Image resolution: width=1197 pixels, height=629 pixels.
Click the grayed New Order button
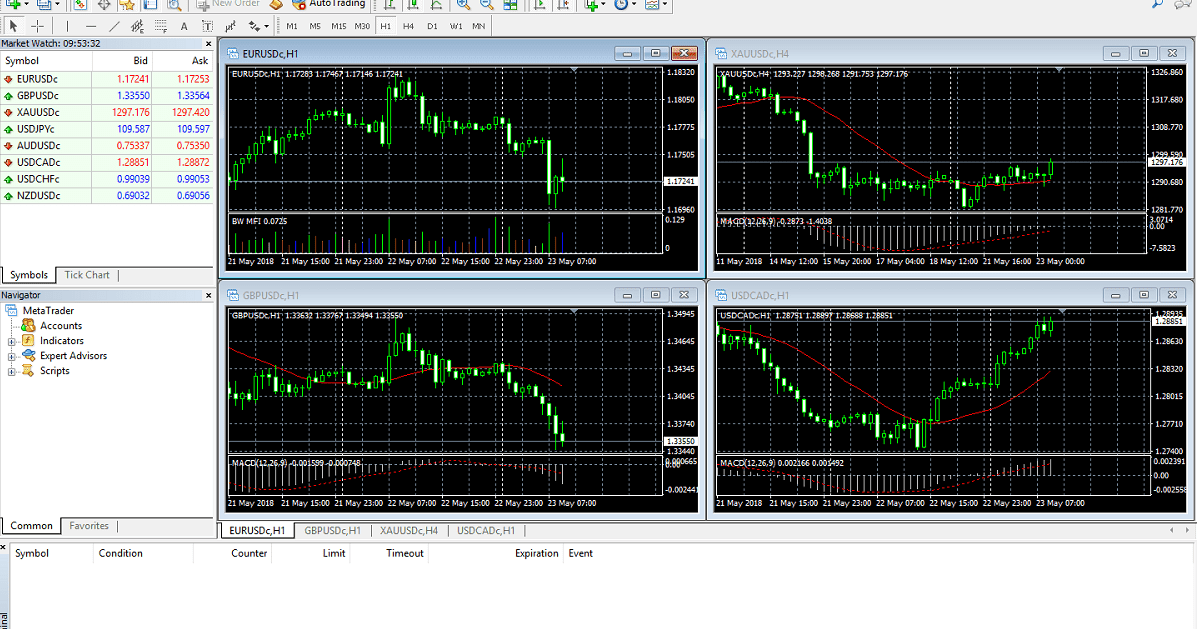tap(230, 6)
